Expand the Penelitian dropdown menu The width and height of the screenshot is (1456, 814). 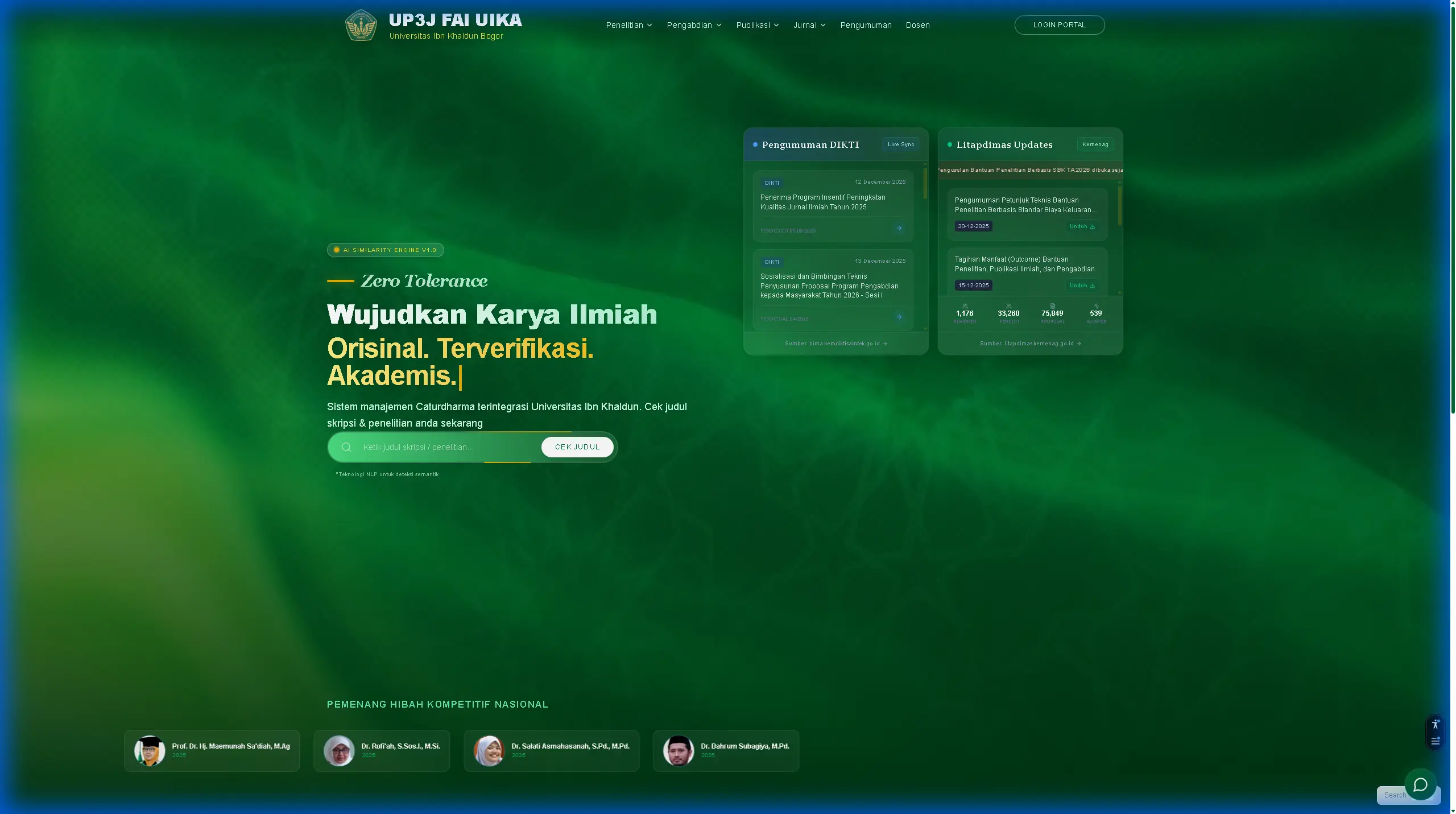click(628, 25)
